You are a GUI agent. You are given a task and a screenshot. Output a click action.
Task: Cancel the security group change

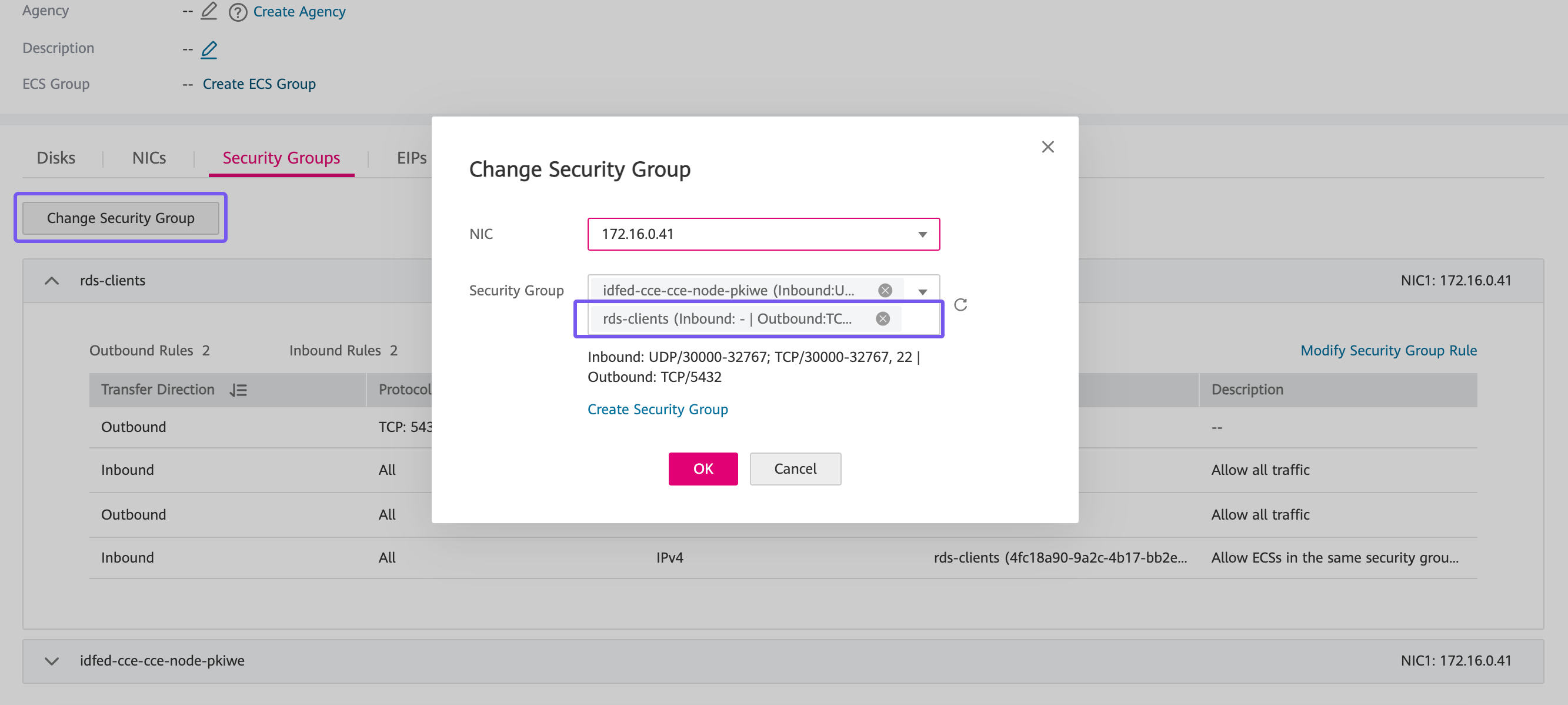795,469
